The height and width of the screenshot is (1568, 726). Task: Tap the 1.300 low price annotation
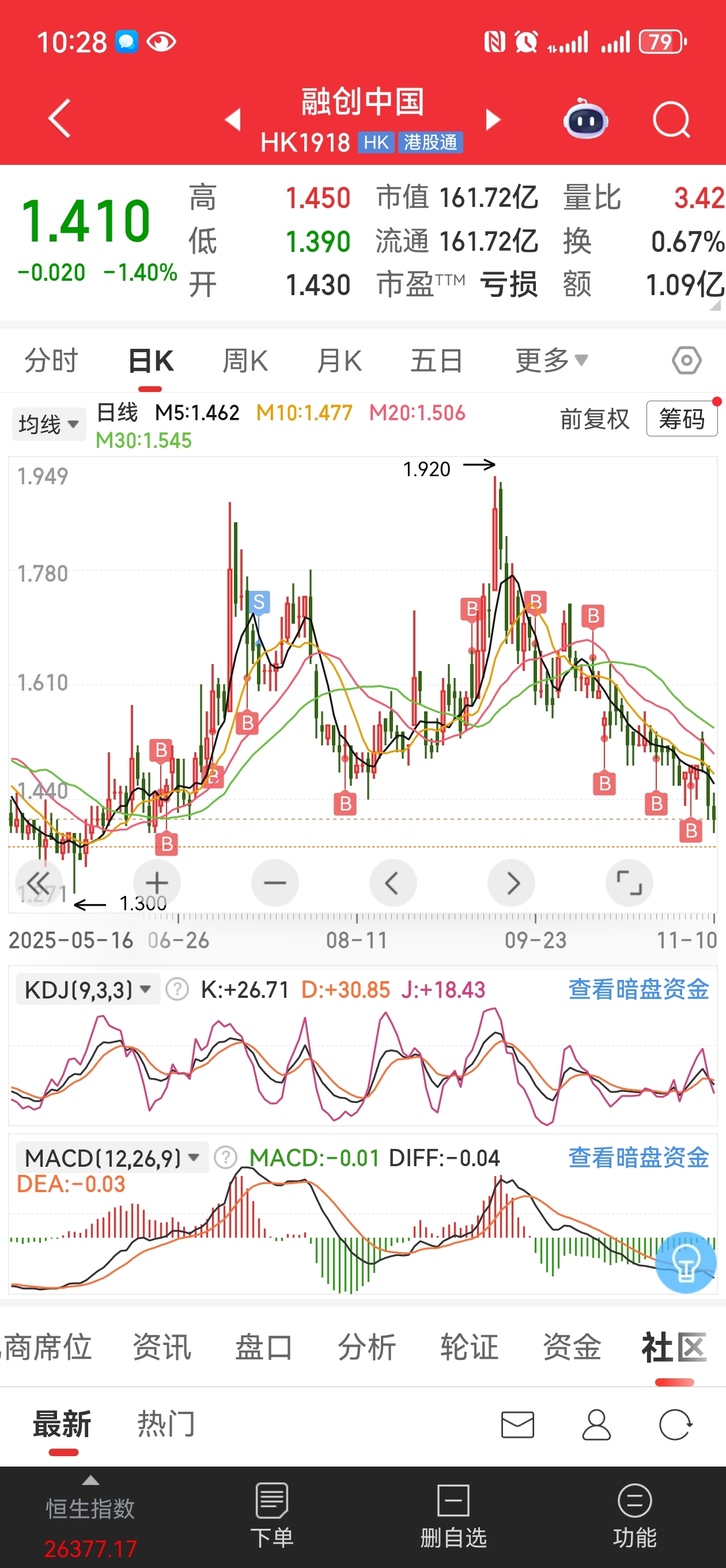click(143, 903)
